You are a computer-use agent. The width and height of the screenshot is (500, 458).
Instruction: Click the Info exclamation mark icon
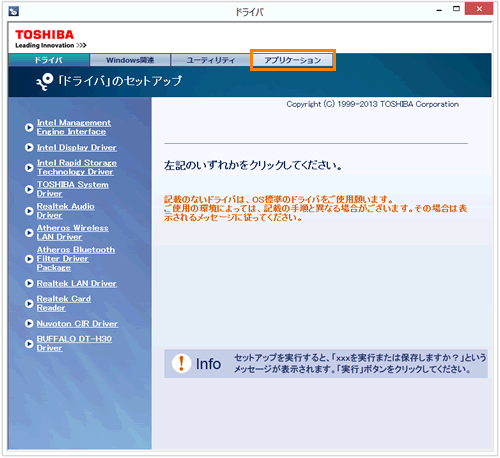click(181, 363)
